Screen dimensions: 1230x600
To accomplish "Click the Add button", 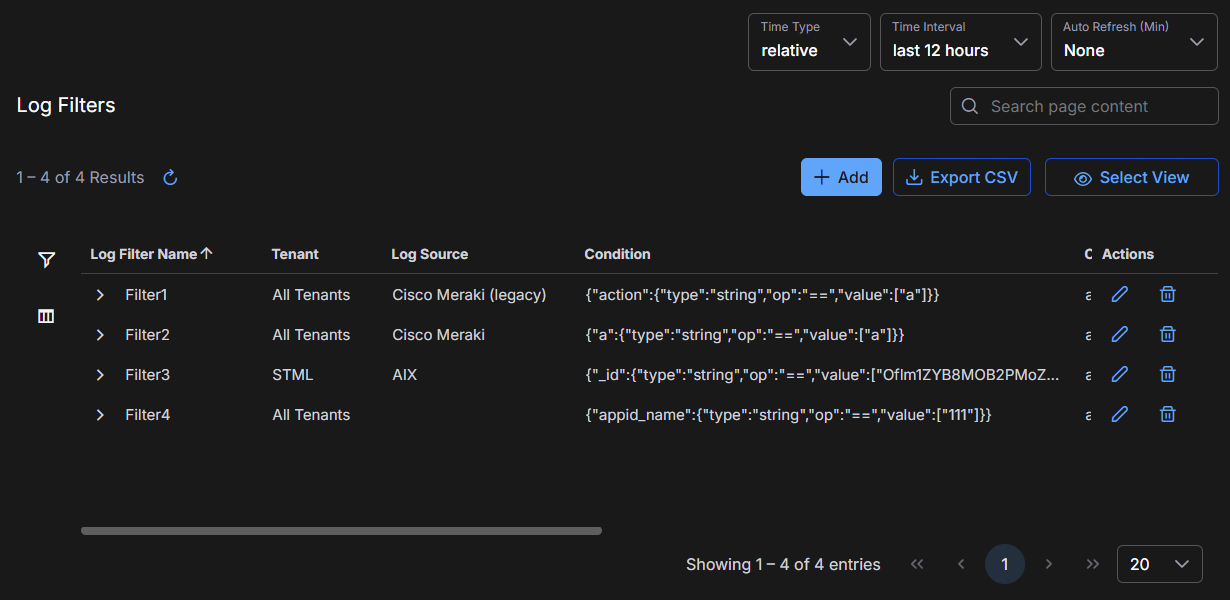I will click(x=840, y=177).
